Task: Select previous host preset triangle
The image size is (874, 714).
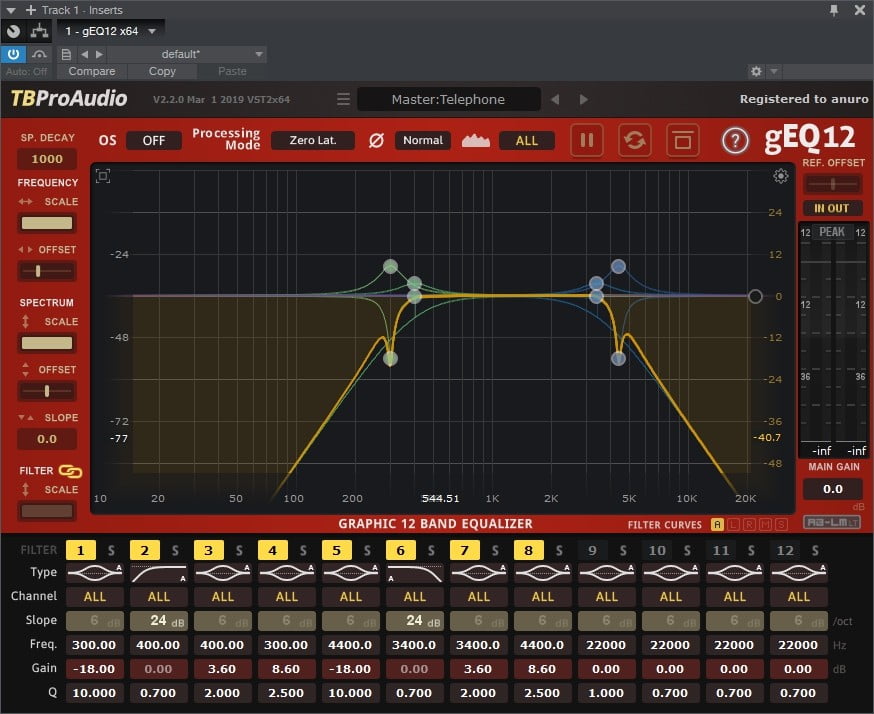Action: [x=84, y=54]
